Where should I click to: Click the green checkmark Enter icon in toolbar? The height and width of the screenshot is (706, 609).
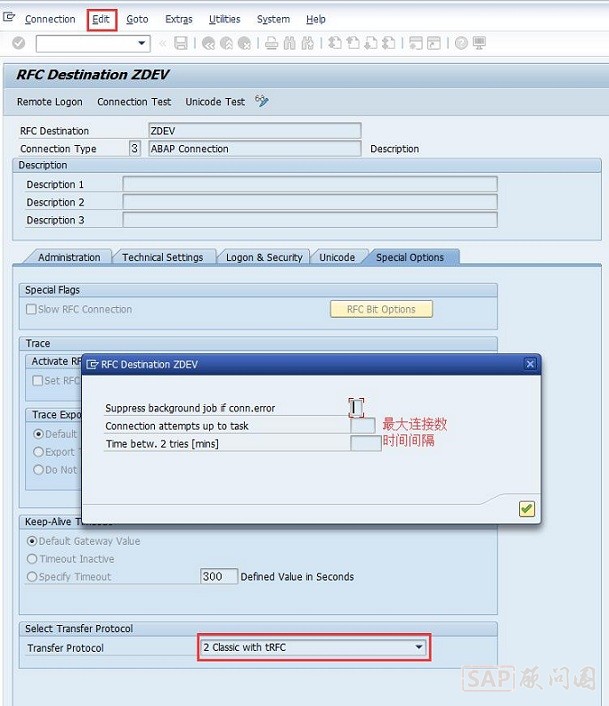18,43
